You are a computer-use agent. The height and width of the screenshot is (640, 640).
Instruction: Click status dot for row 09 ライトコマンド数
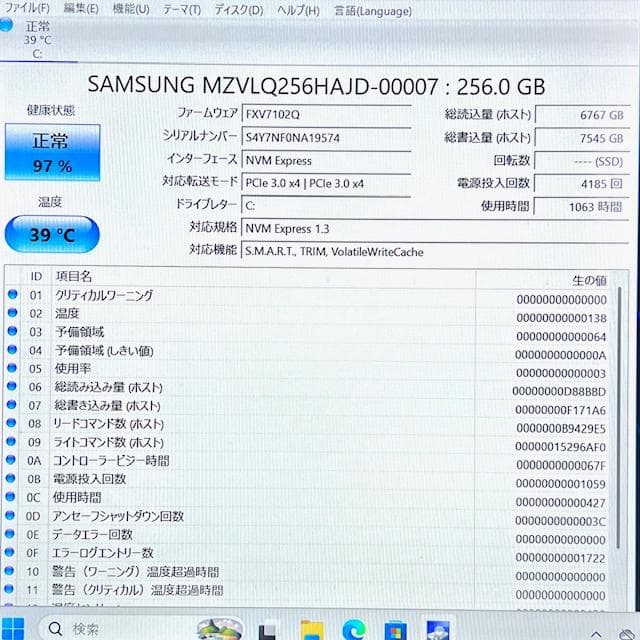(x=11, y=441)
